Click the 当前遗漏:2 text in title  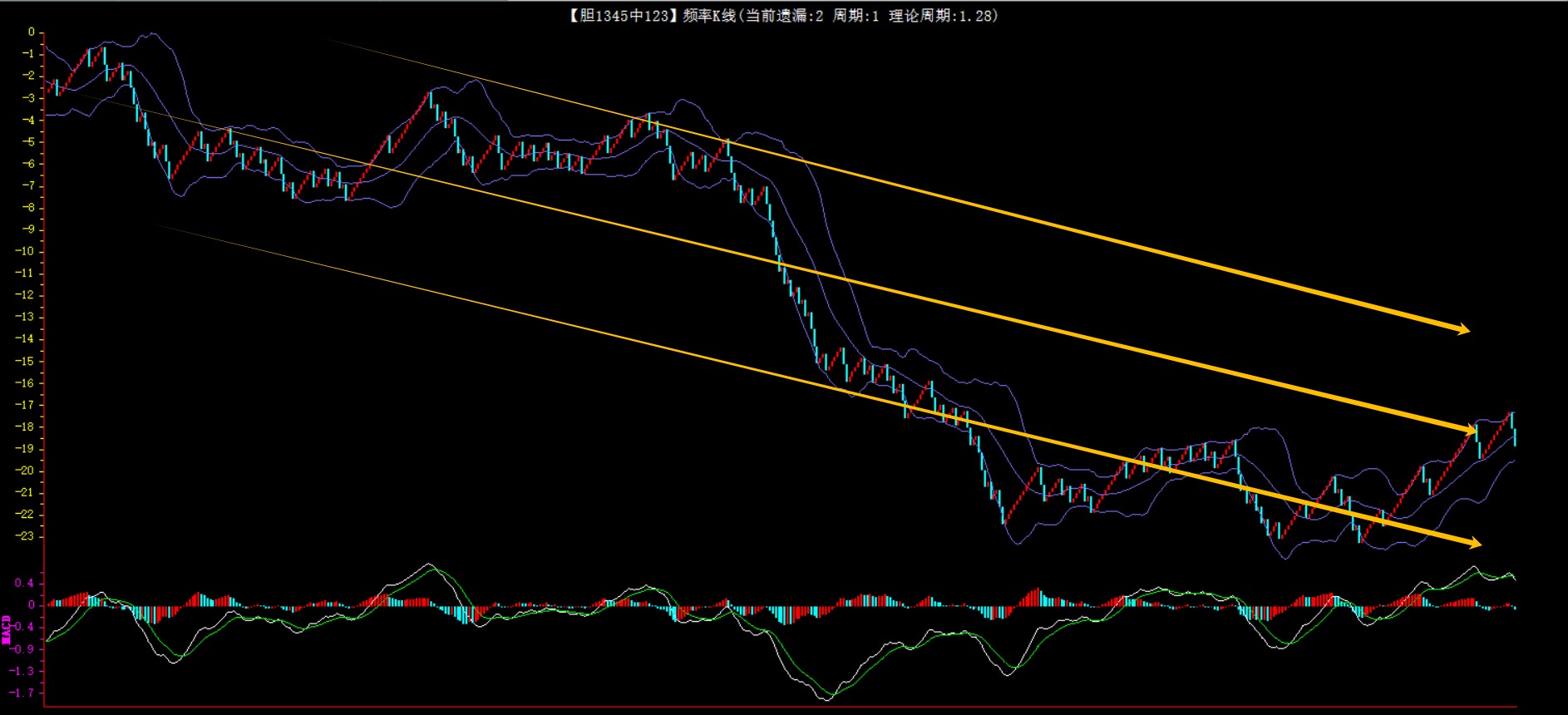pos(784,16)
